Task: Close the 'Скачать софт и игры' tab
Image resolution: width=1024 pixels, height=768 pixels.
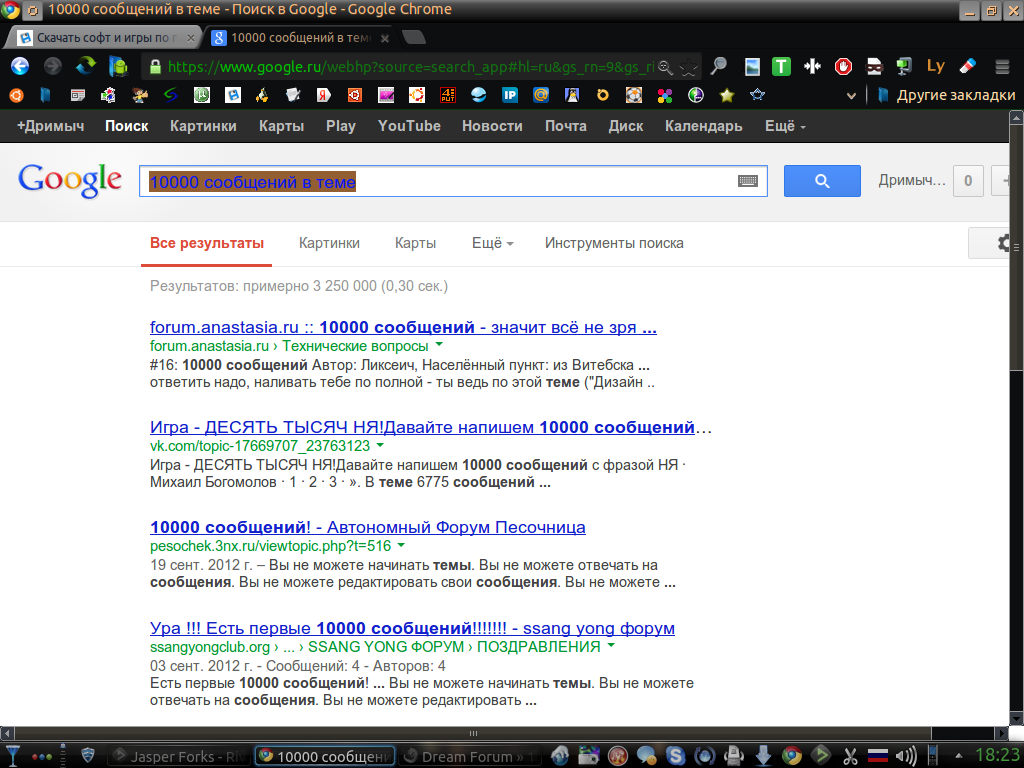Action: 191,38
